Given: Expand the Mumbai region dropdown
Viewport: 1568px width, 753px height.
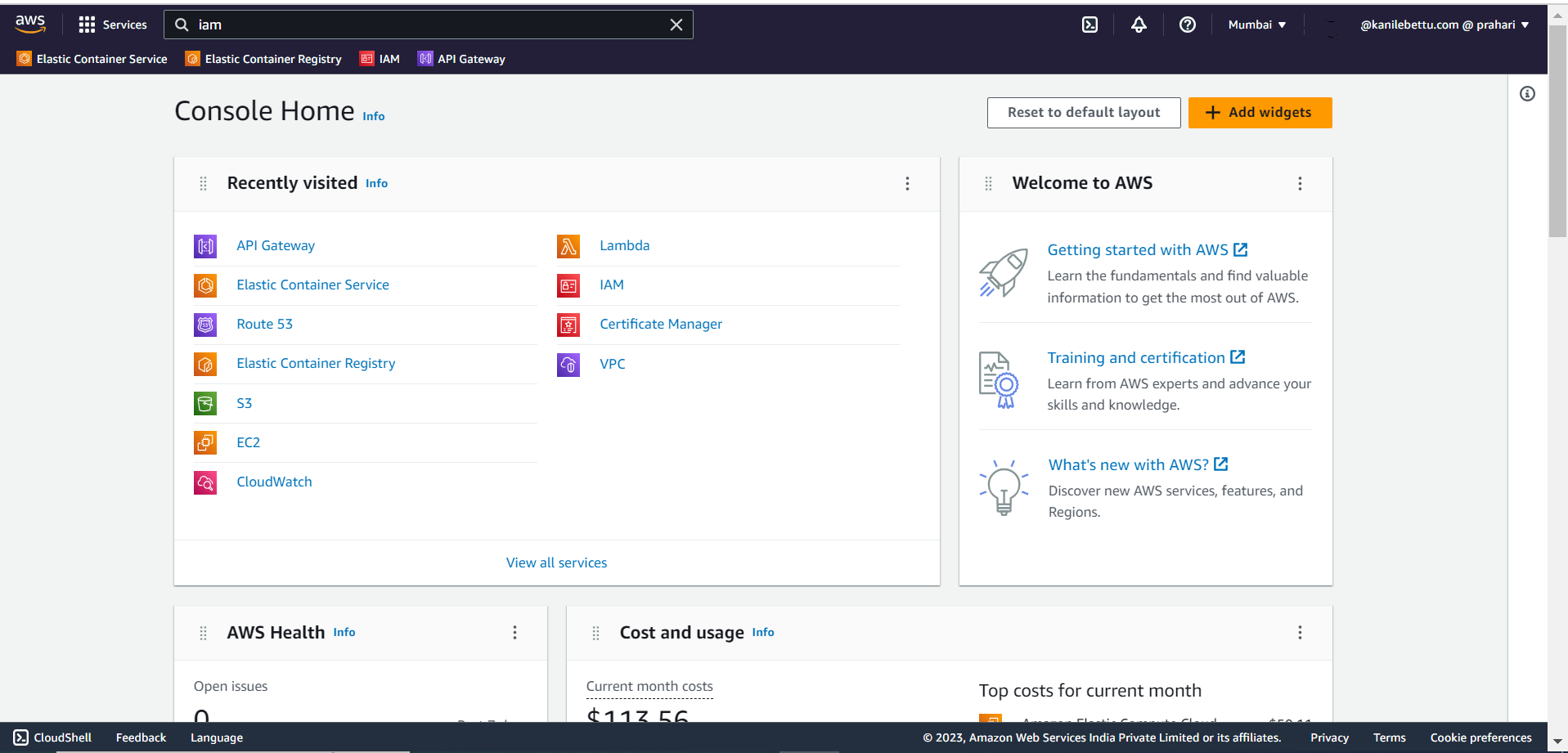Looking at the screenshot, I should click(1257, 25).
